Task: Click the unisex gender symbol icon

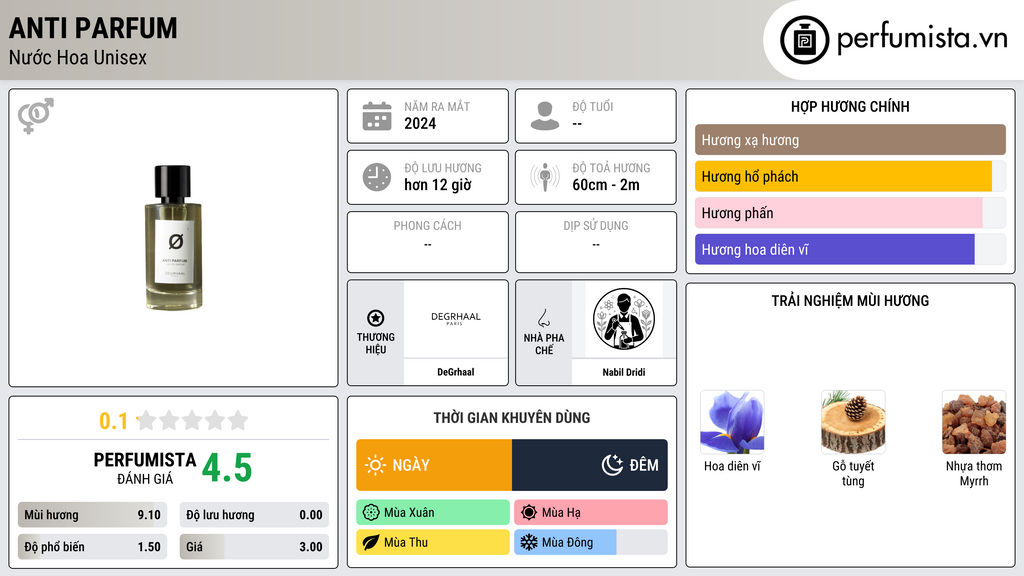Action: [36, 116]
